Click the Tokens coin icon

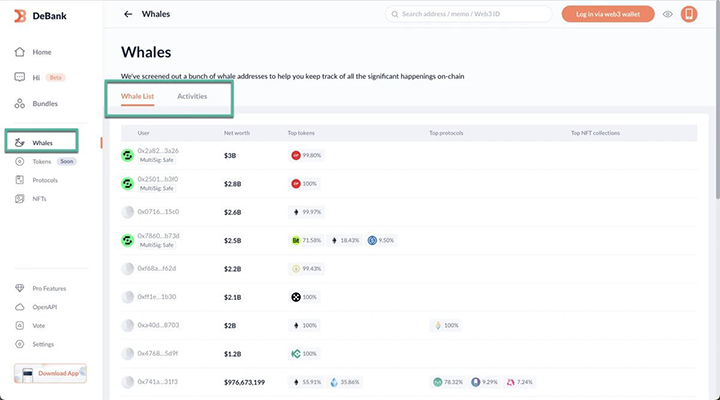(19, 161)
